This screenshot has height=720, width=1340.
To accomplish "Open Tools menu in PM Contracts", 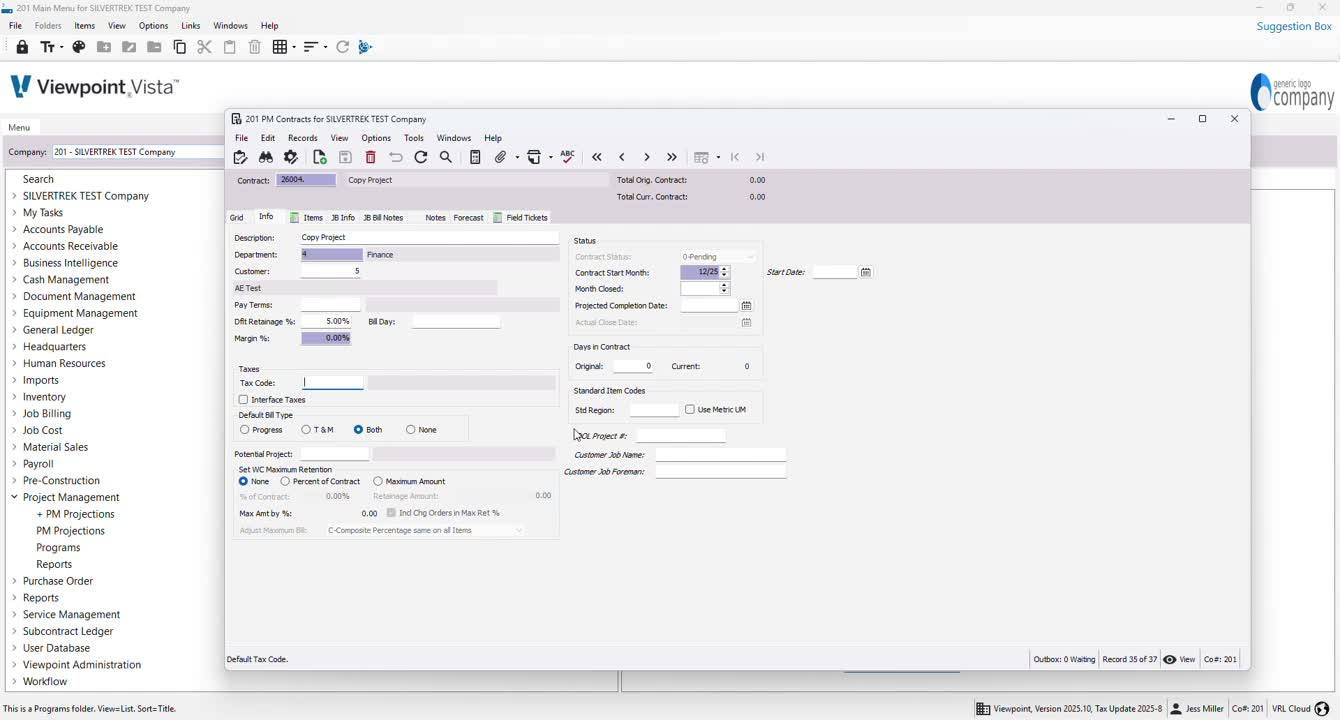I will (x=414, y=138).
